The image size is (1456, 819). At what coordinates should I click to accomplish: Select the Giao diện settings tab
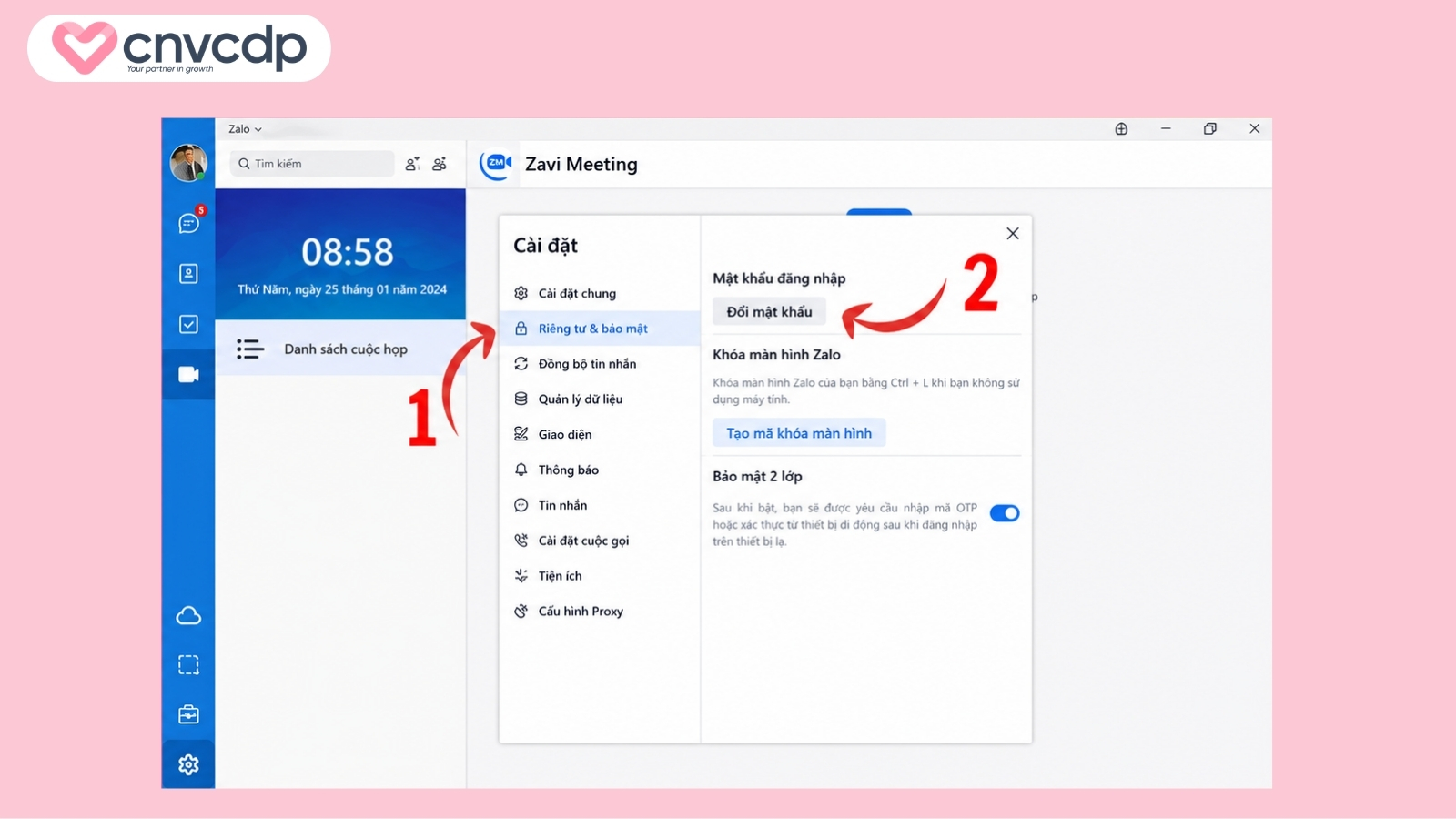600,435
